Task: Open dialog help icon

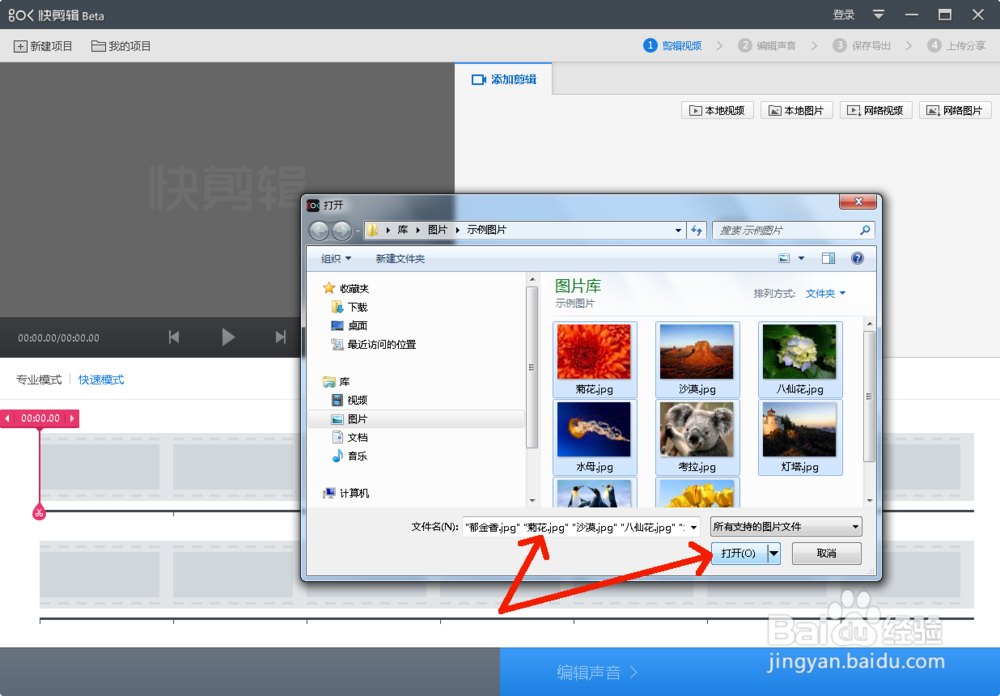Action: coord(857,258)
